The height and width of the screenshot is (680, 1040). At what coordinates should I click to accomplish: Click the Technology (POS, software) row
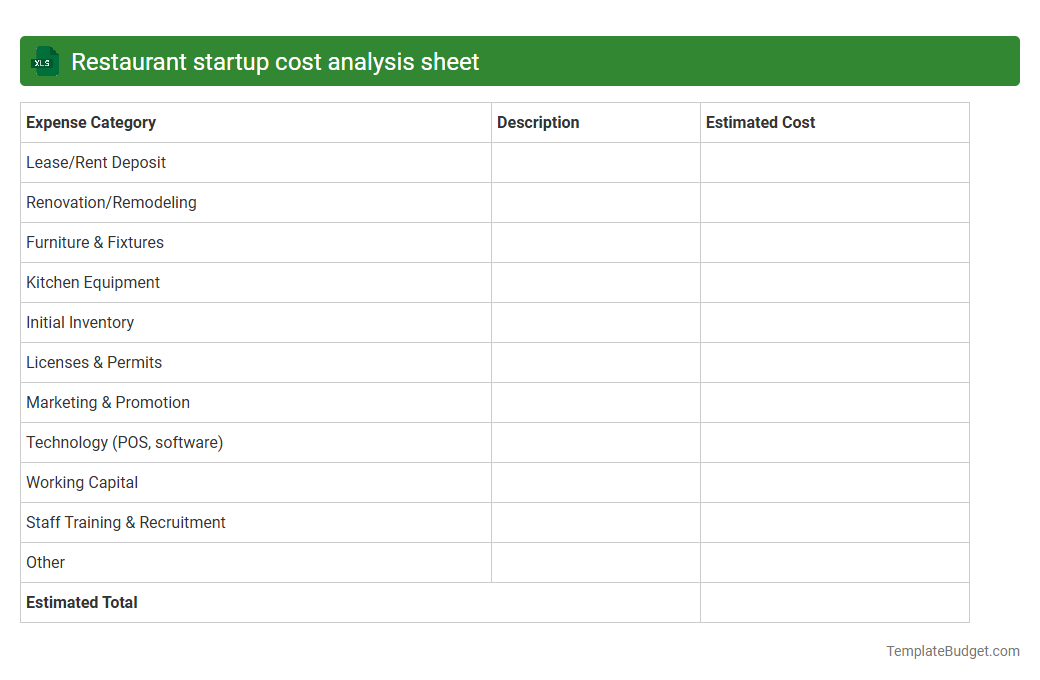point(124,442)
